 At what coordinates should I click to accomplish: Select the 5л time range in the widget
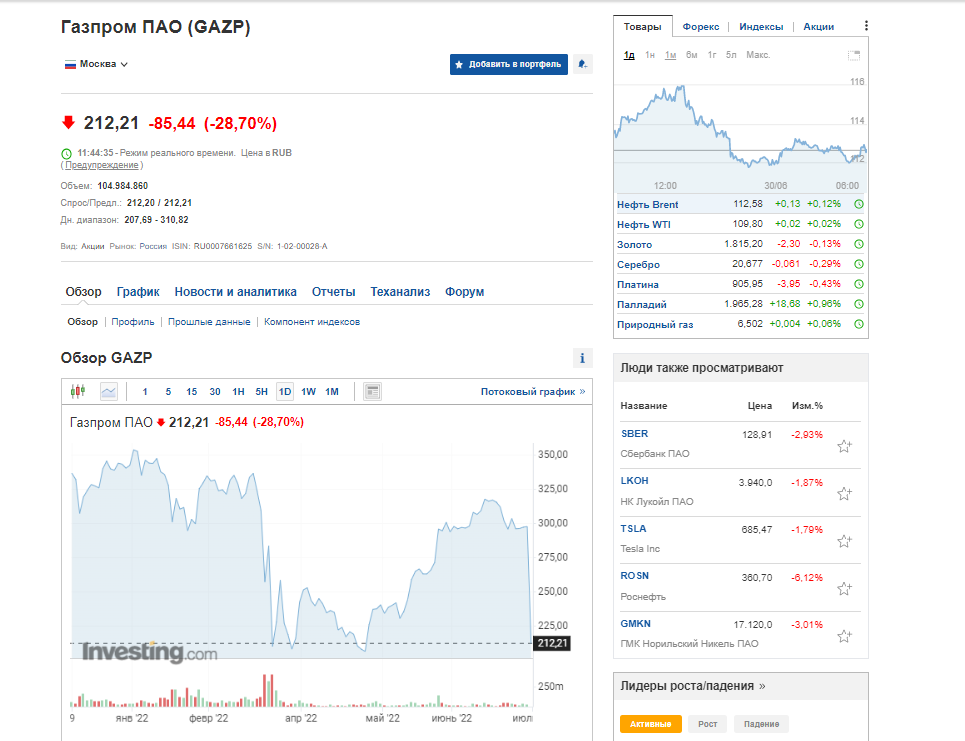coord(731,55)
